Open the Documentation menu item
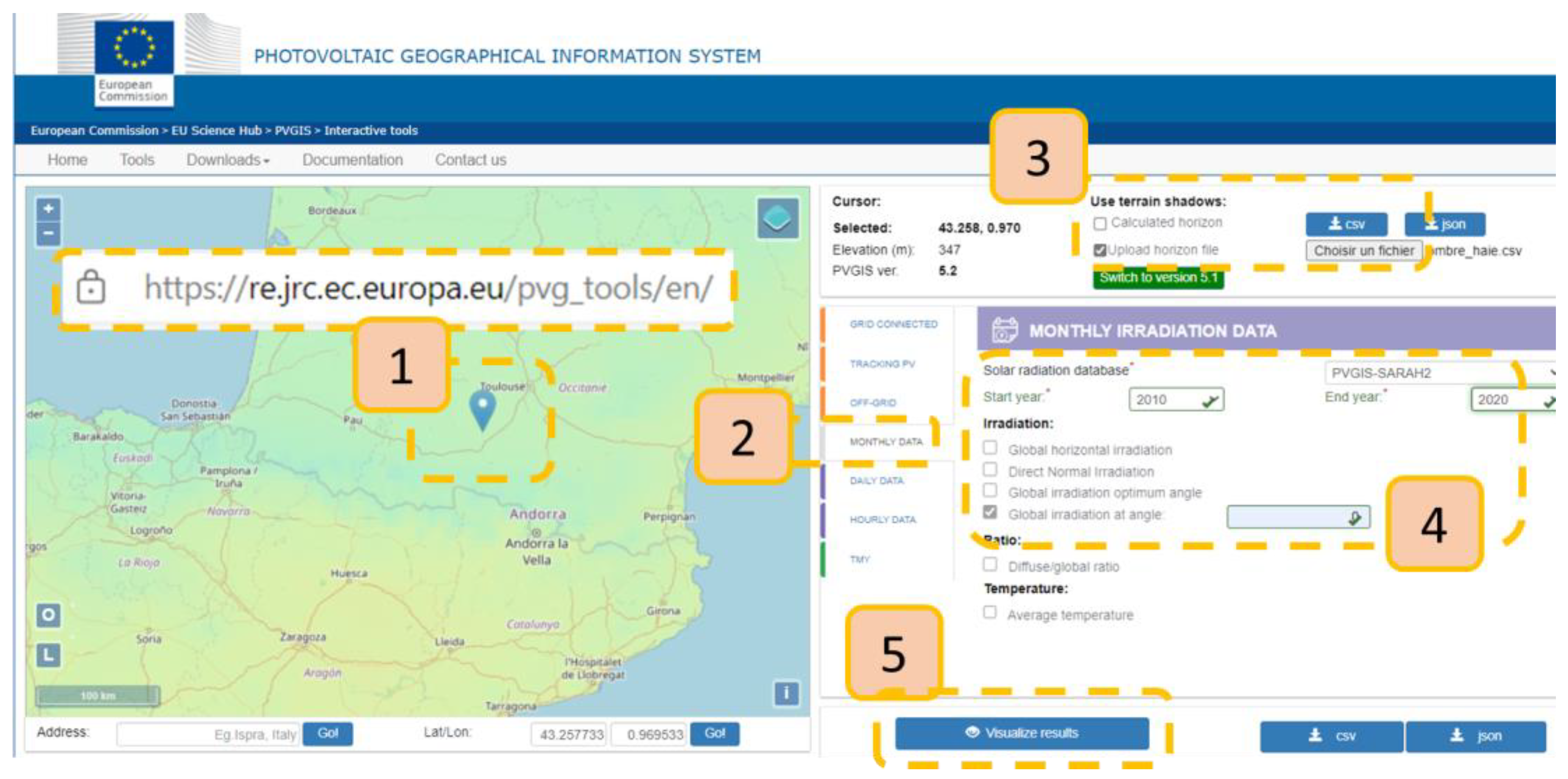The height and width of the screenshot is (779, 1568). 352,160
